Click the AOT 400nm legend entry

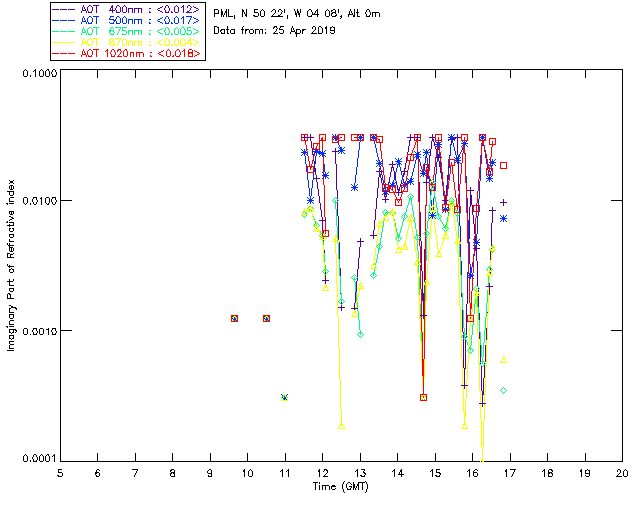coord(127,8)
